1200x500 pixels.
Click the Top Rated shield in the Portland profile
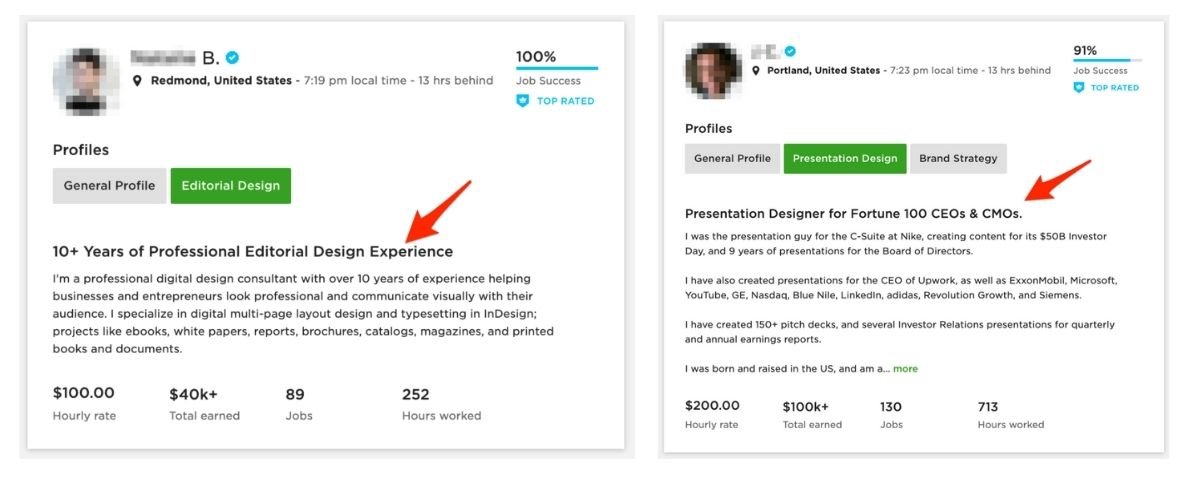1078,88
